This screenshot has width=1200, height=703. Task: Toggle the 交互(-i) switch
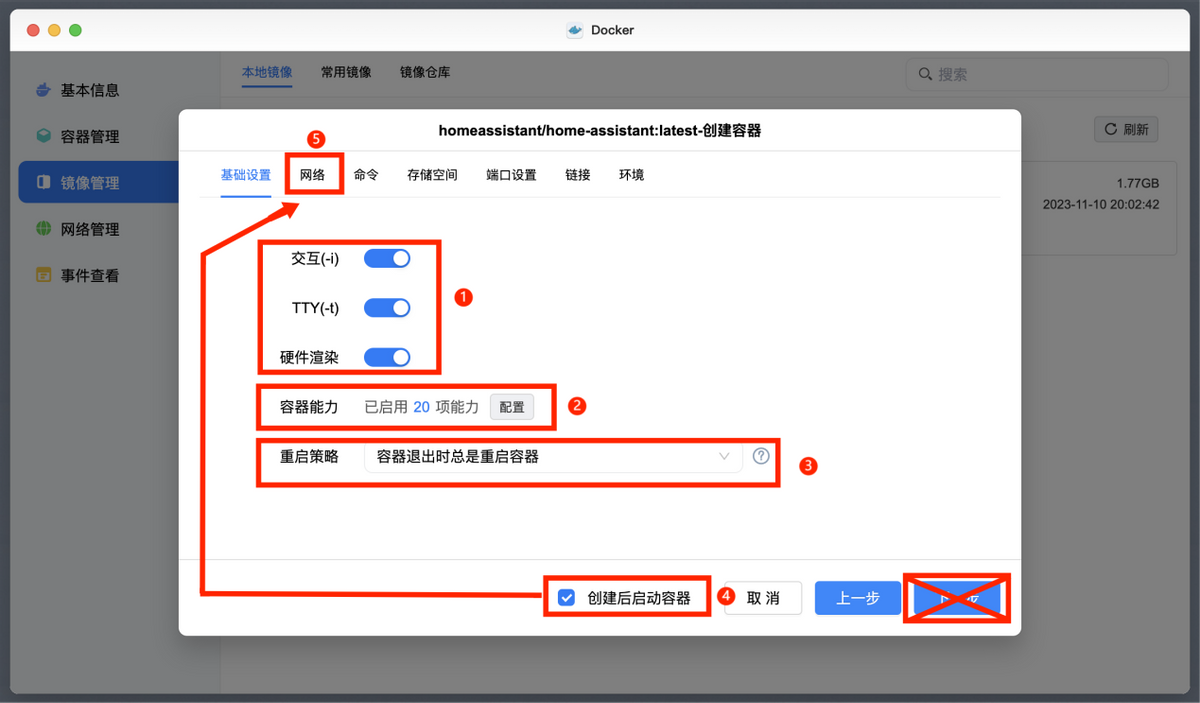click(x=387, y=259)
